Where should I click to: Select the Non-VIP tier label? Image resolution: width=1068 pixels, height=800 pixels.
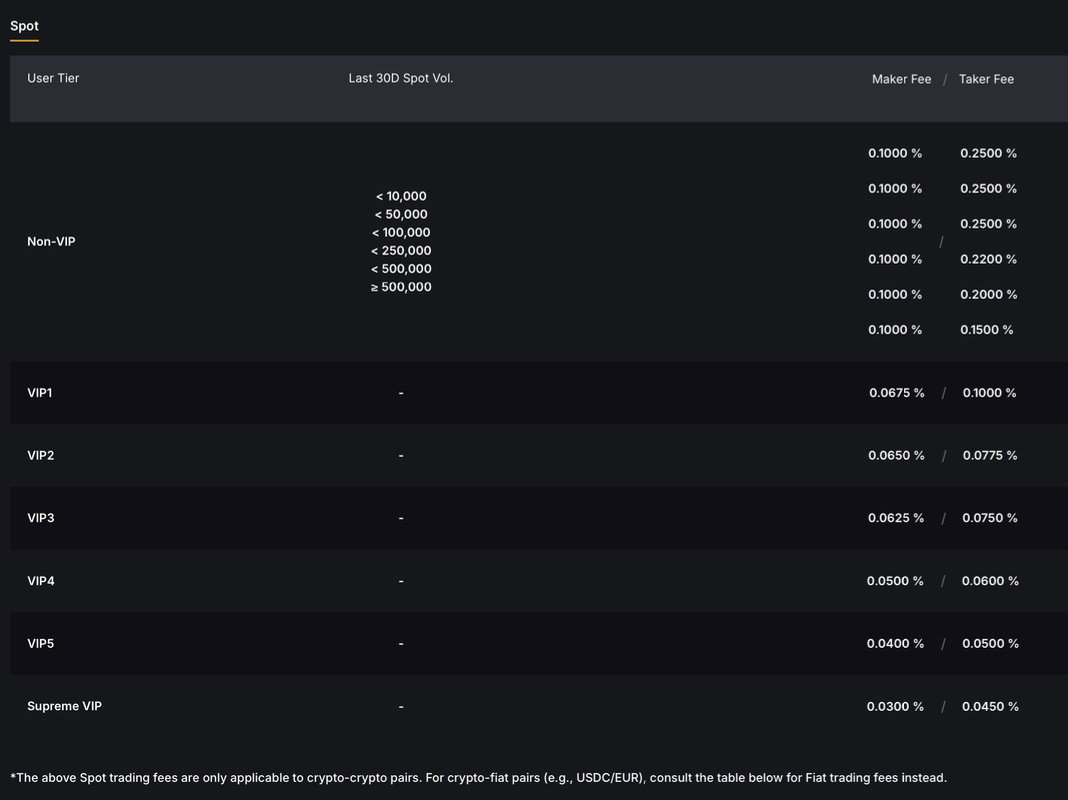coord(51,241)
